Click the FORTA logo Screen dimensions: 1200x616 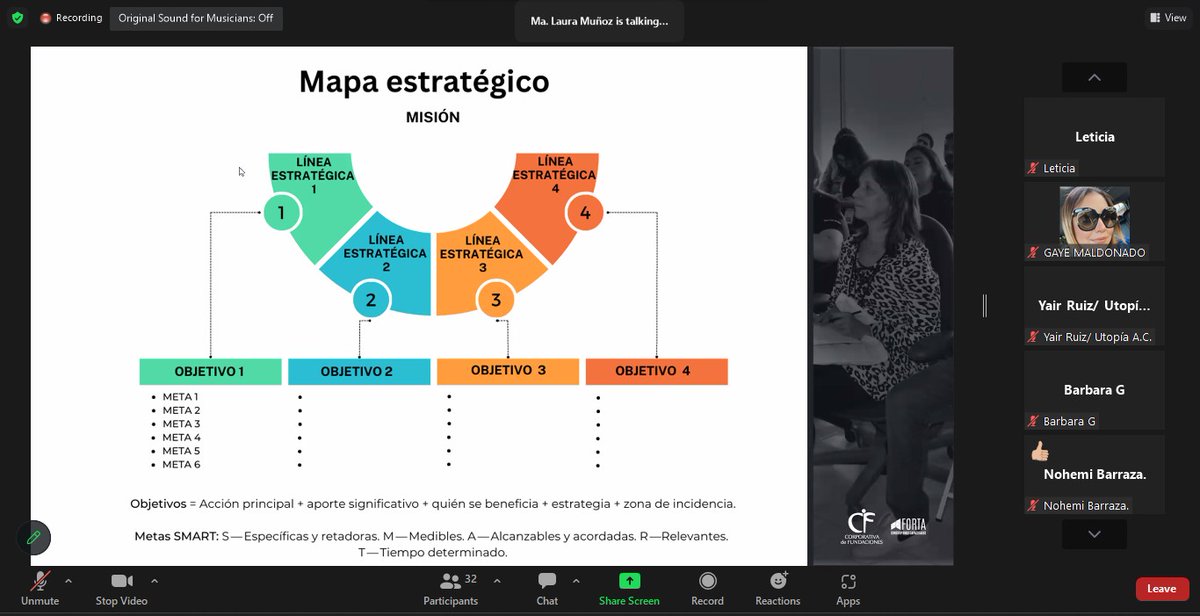pos(908,526)
